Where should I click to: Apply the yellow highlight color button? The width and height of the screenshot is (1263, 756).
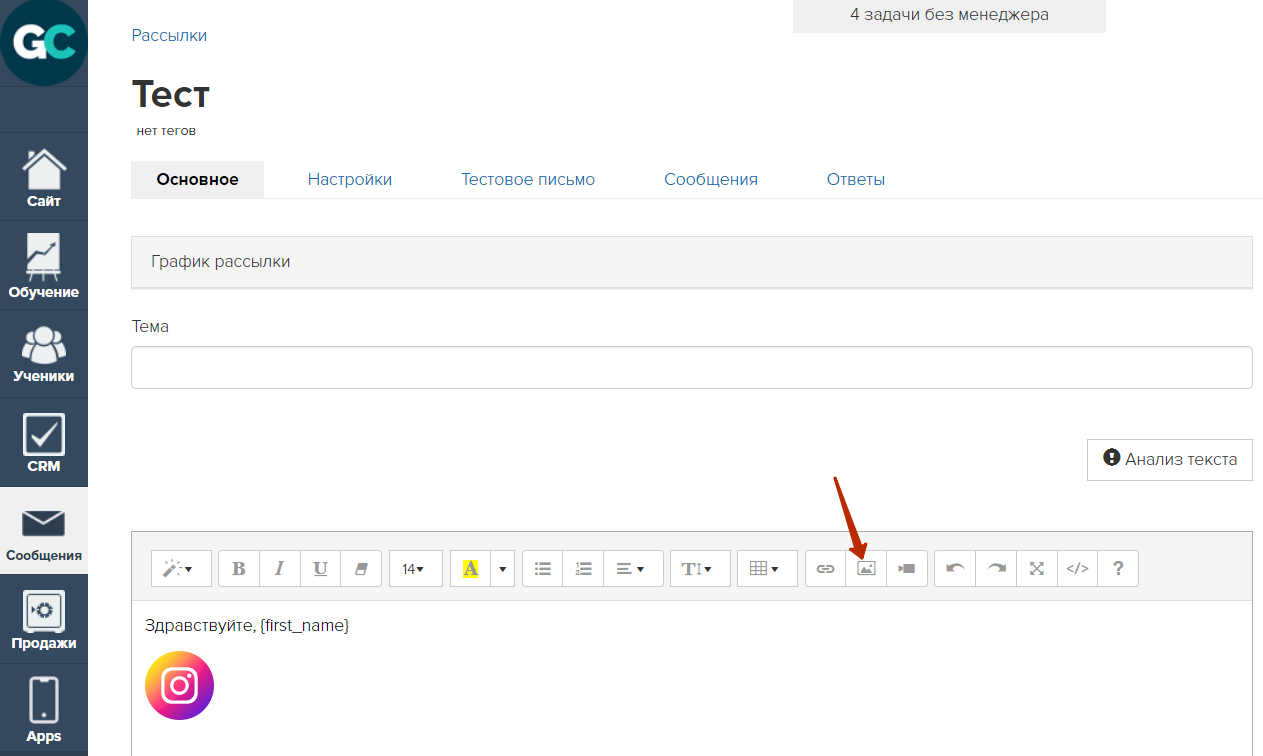tap(470, 568)
